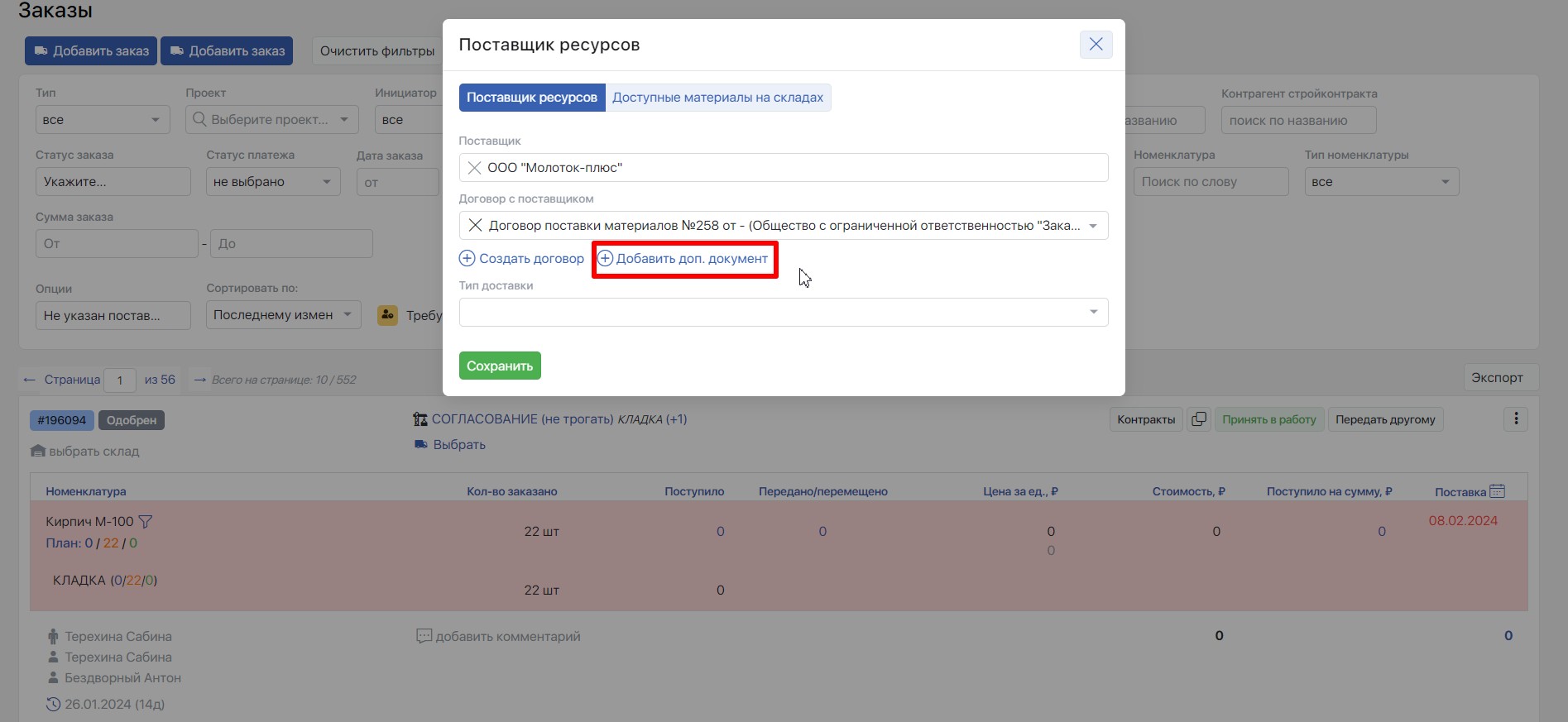
Task: Click the Экспорт button
Action: 1497,377
